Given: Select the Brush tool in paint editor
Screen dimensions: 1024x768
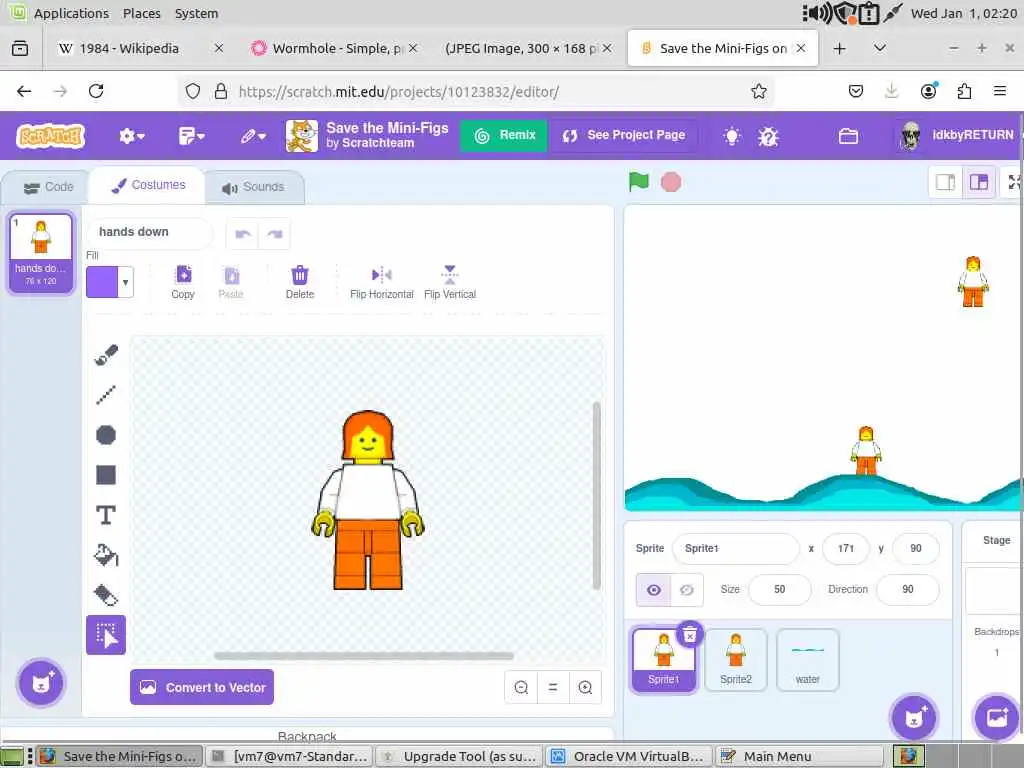Looking at the screenshot, I should coord(106,355).
